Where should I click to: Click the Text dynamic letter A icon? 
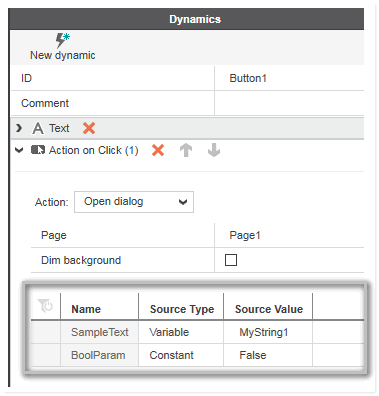38,128
